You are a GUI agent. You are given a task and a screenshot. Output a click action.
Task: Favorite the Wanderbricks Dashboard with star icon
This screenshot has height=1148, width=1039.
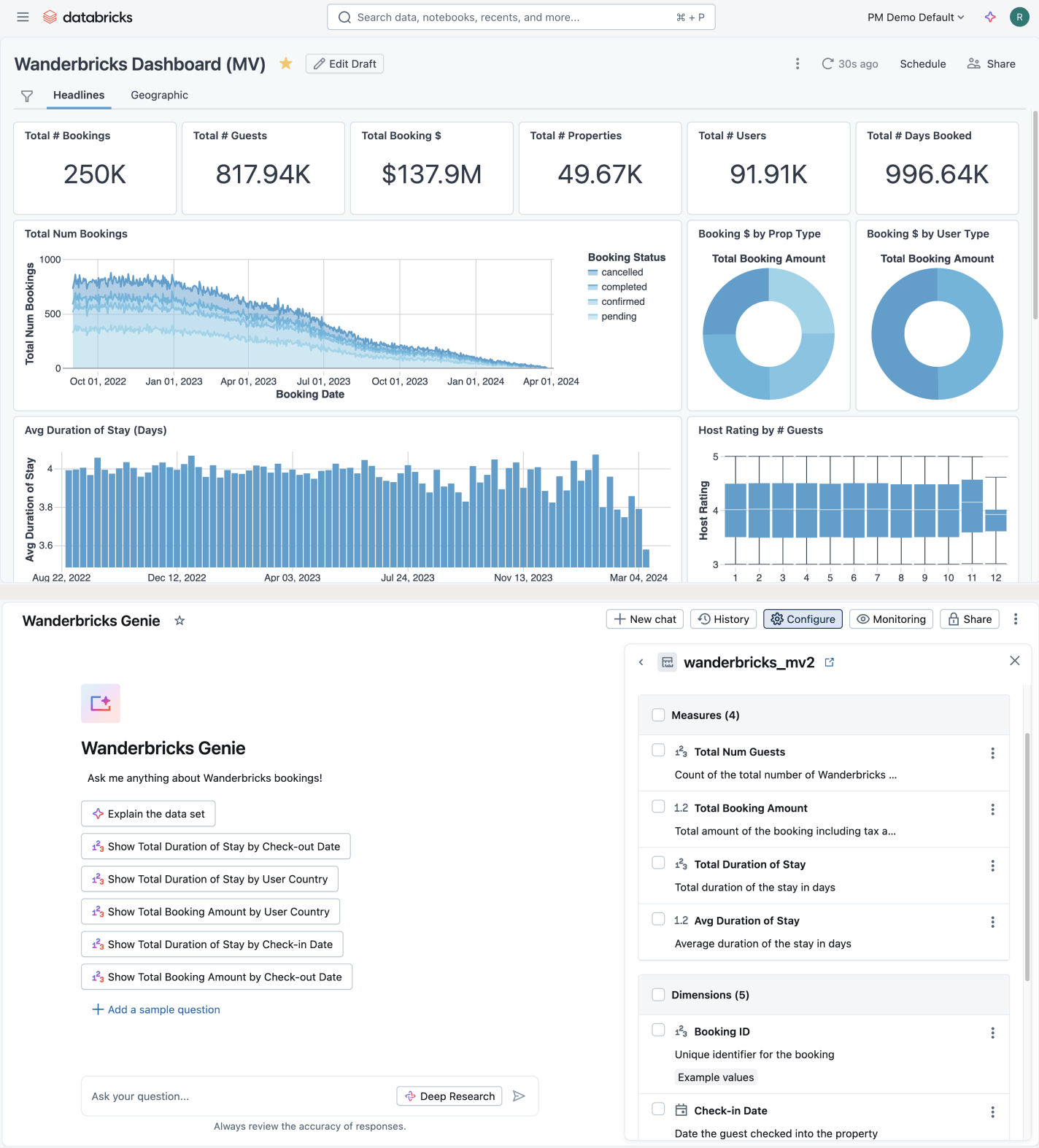pyautogui.click(x=286, y=63)
